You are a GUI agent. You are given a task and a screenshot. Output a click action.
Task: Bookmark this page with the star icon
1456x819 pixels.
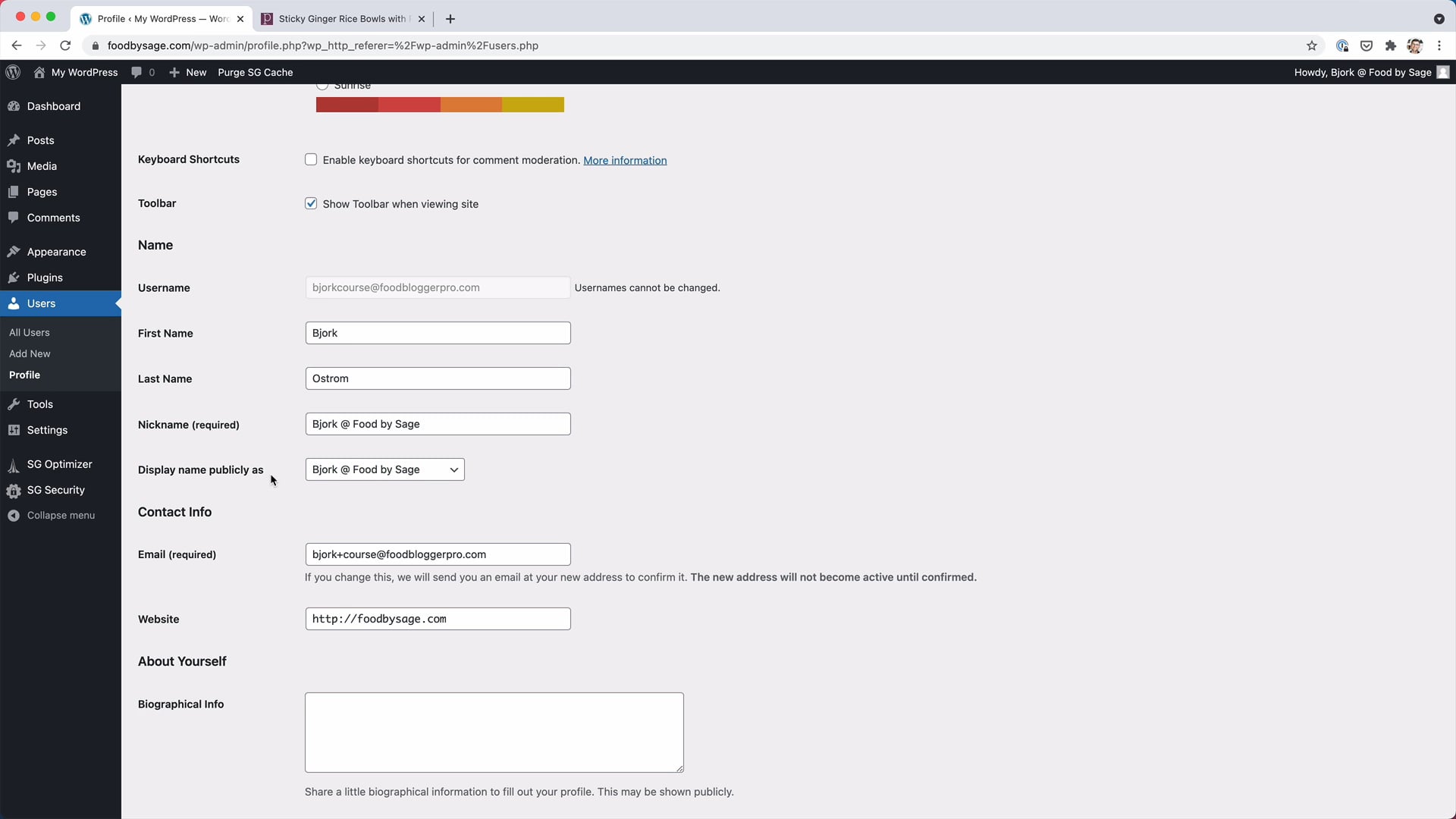click(x=1312, y=45)
